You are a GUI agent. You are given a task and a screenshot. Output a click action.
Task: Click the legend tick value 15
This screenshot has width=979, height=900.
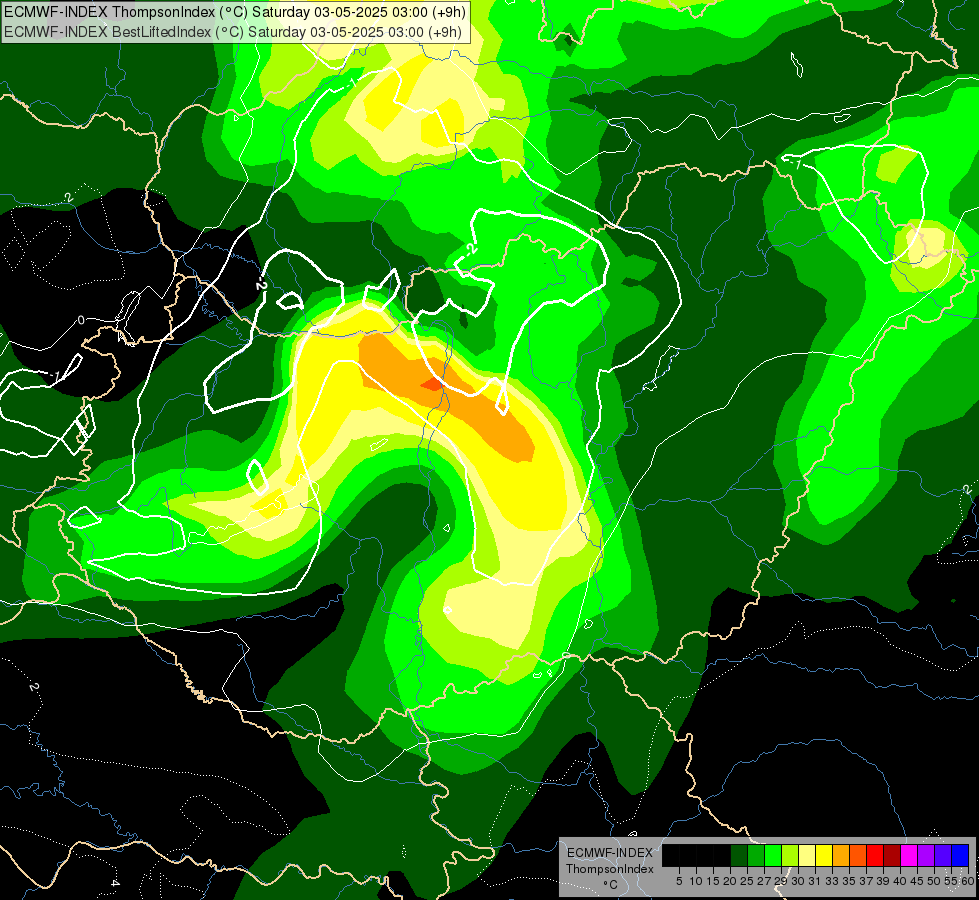pyautogui.click(x=713, y=881)
